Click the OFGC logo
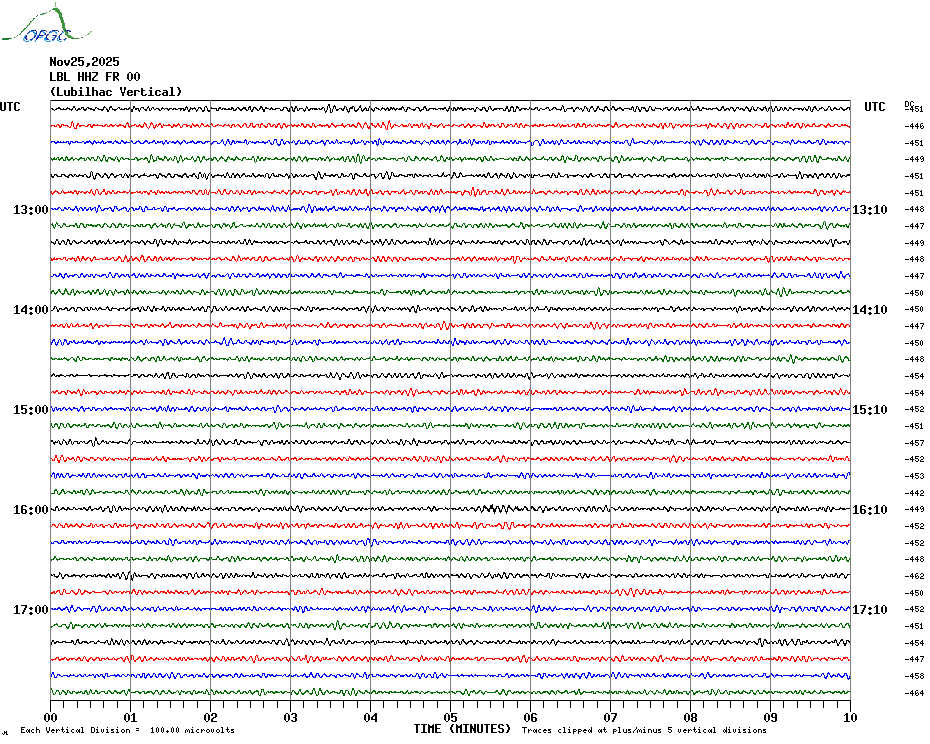 coord(46,23)
